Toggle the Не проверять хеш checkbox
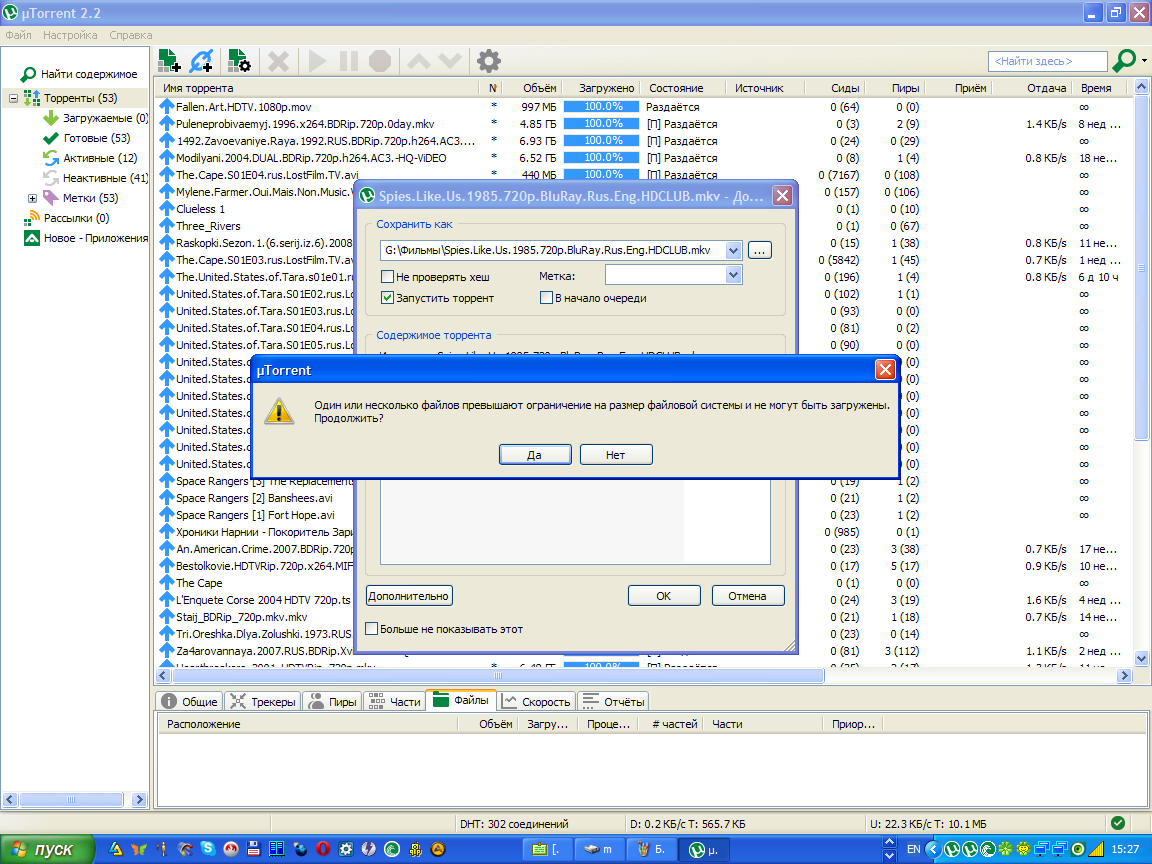The image size is (1152, 864). point(387,277)
